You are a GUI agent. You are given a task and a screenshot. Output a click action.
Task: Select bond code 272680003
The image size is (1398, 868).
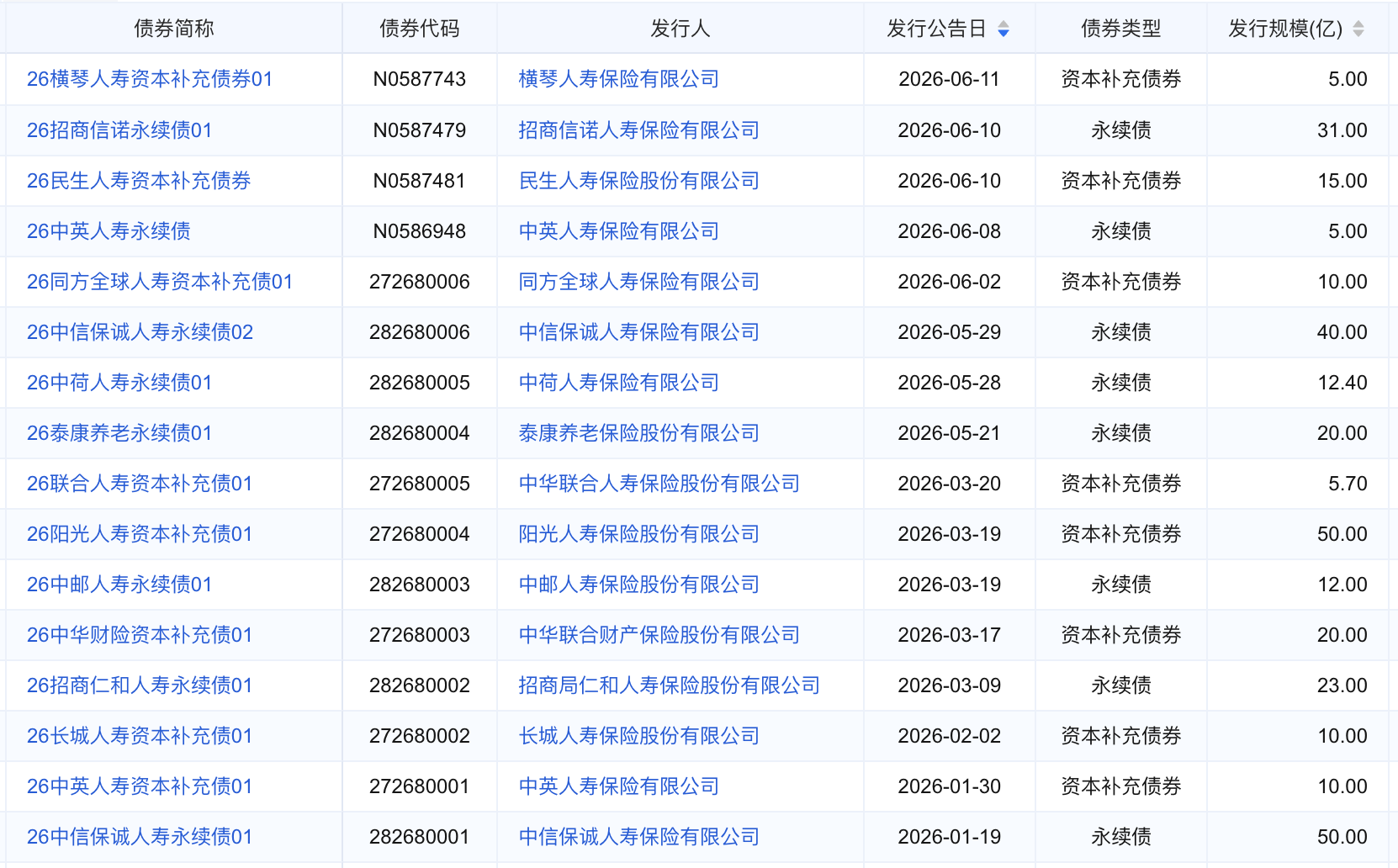coord(420,635)
